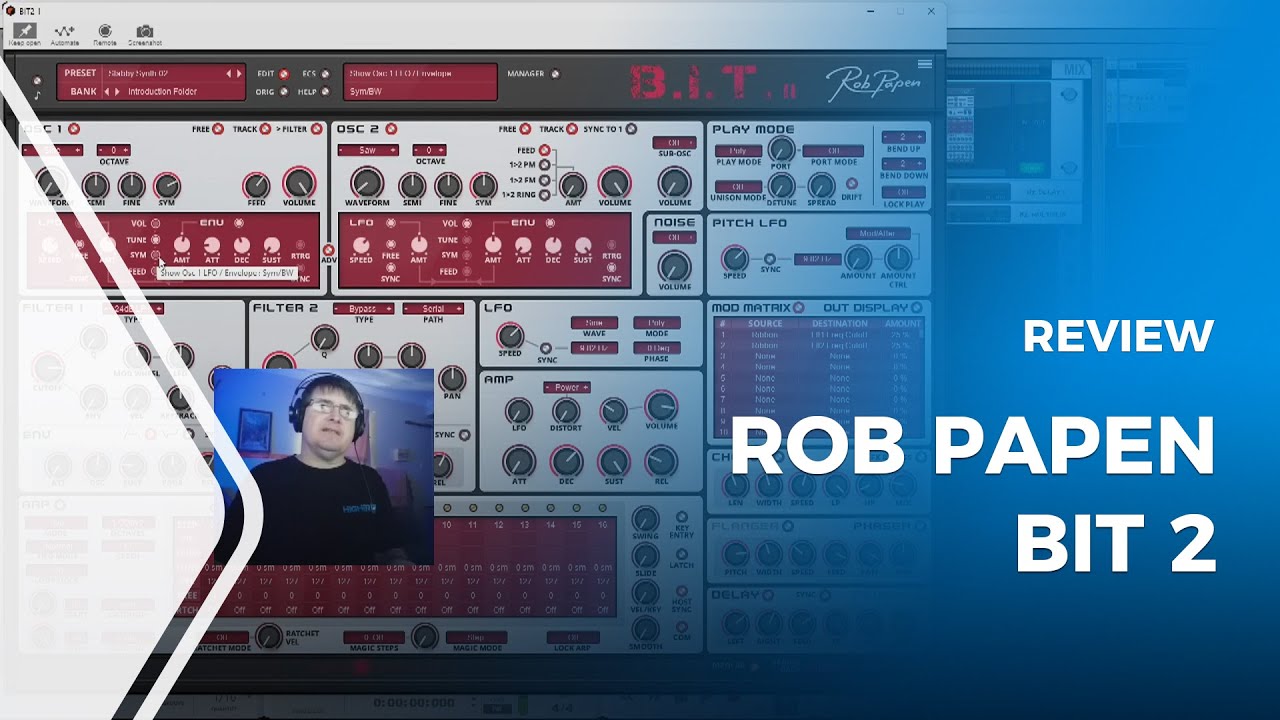This screenshot has height=720, width=1280.
Task: Click the arpeggiator SWING knob
Action: (645, 519)
